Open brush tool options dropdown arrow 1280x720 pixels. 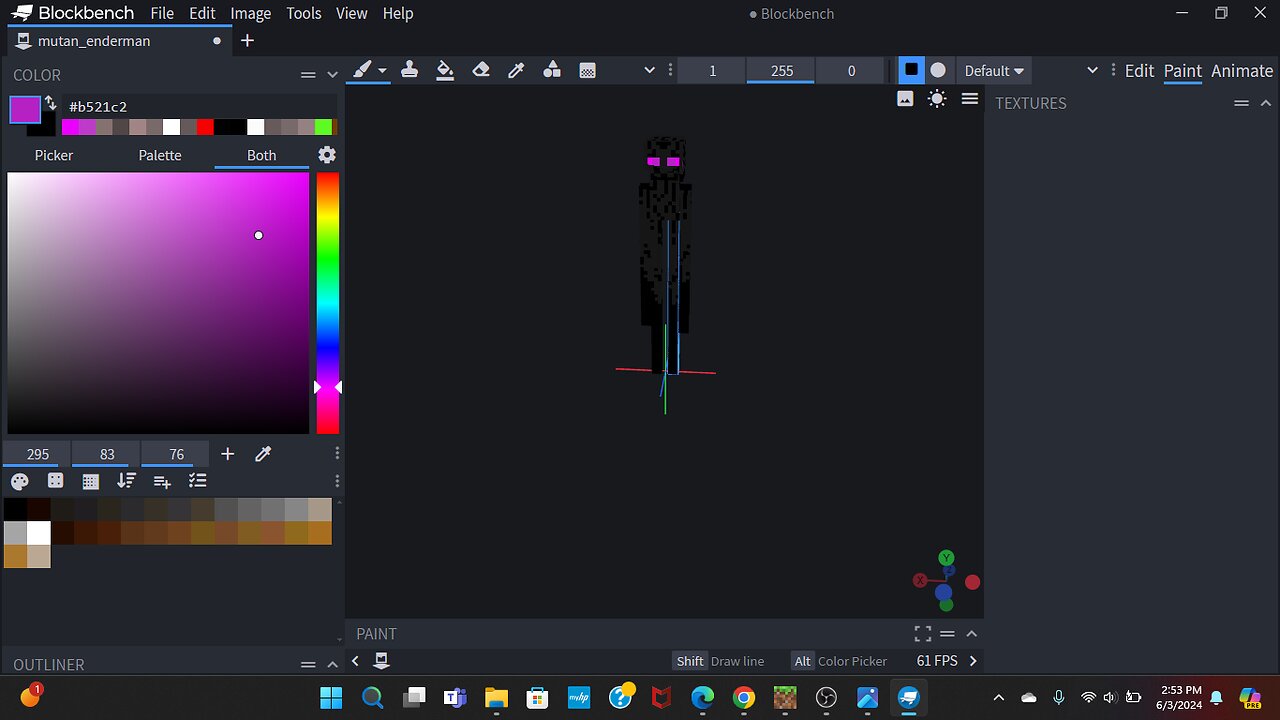[382, 71]
